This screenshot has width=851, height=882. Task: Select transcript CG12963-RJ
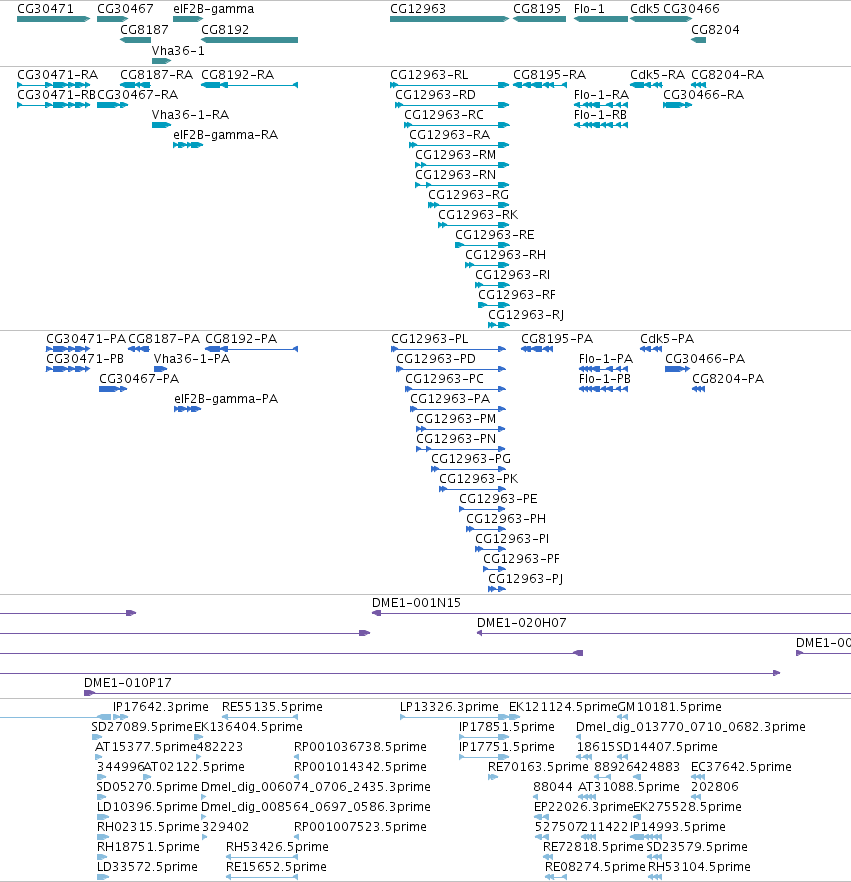[x=498, y=325]
